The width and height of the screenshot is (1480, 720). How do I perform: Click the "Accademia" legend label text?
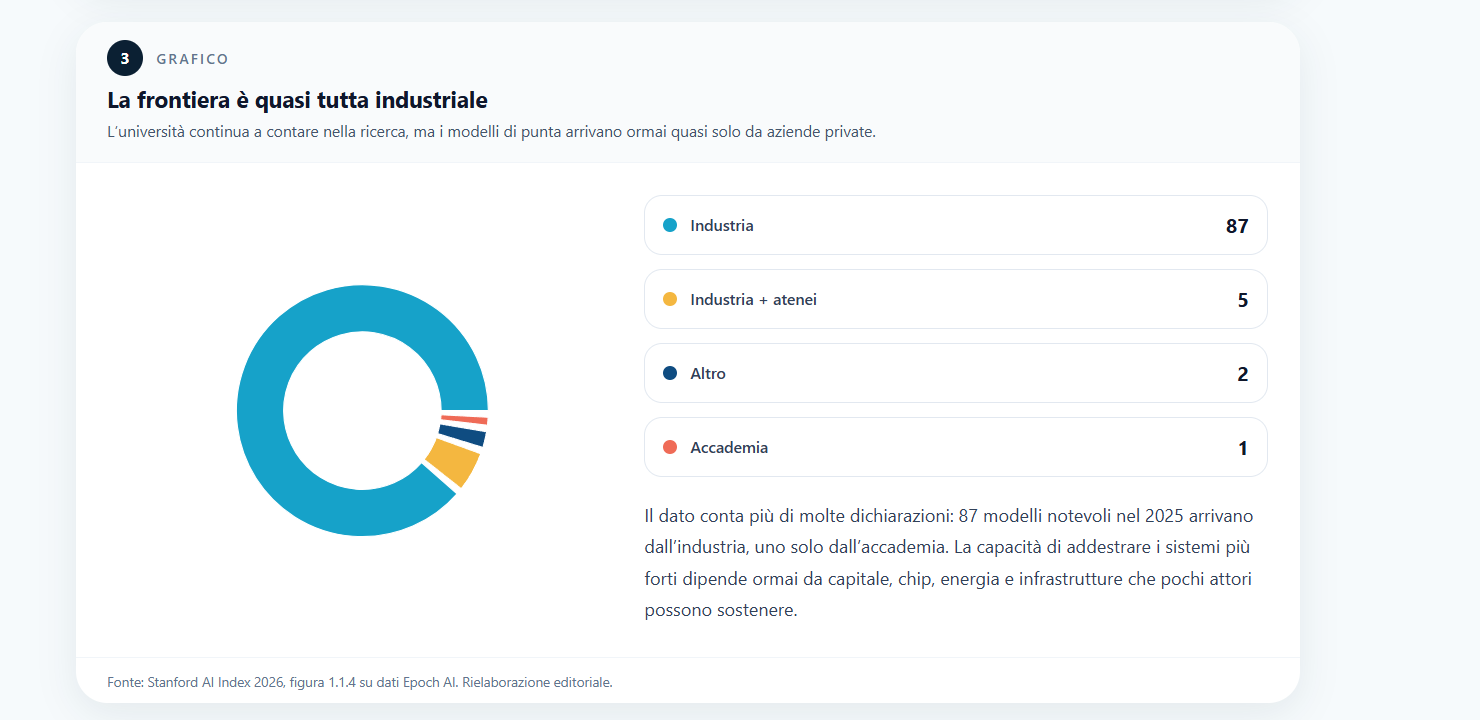pyautogui.click(x=729, y=448)
